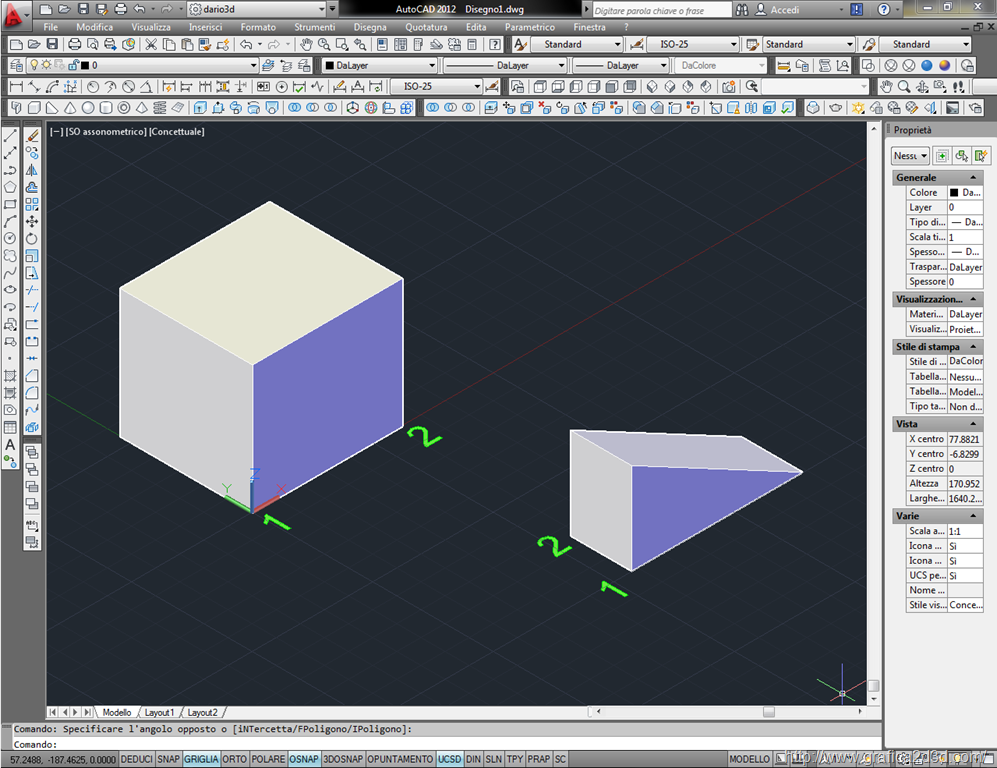Click the MODELLO button in status bar
Screen dimensions: 997x768
(749, 759)
